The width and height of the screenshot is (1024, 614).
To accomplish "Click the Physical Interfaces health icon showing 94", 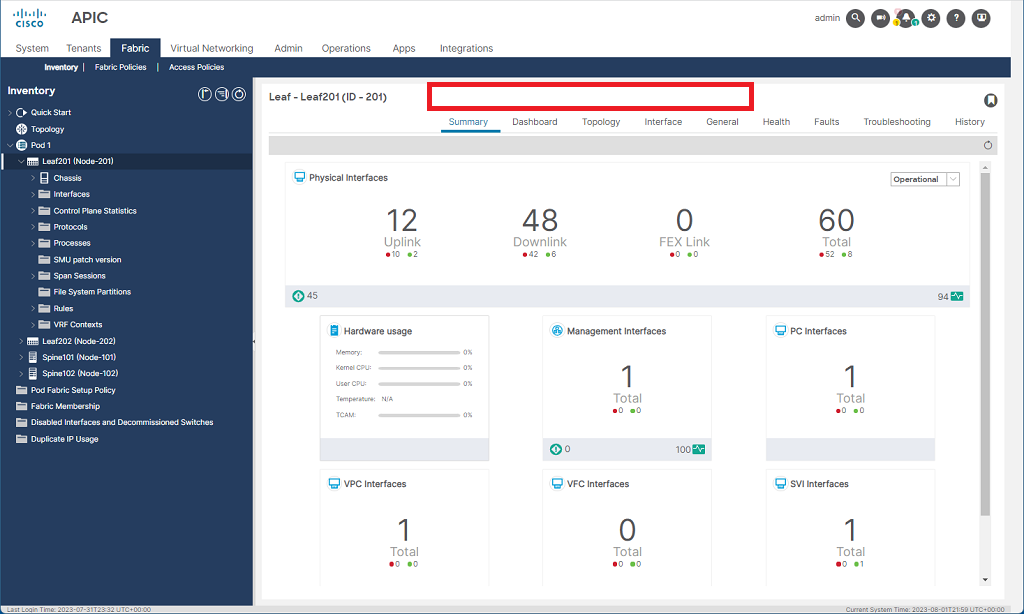I will [957, 296].
